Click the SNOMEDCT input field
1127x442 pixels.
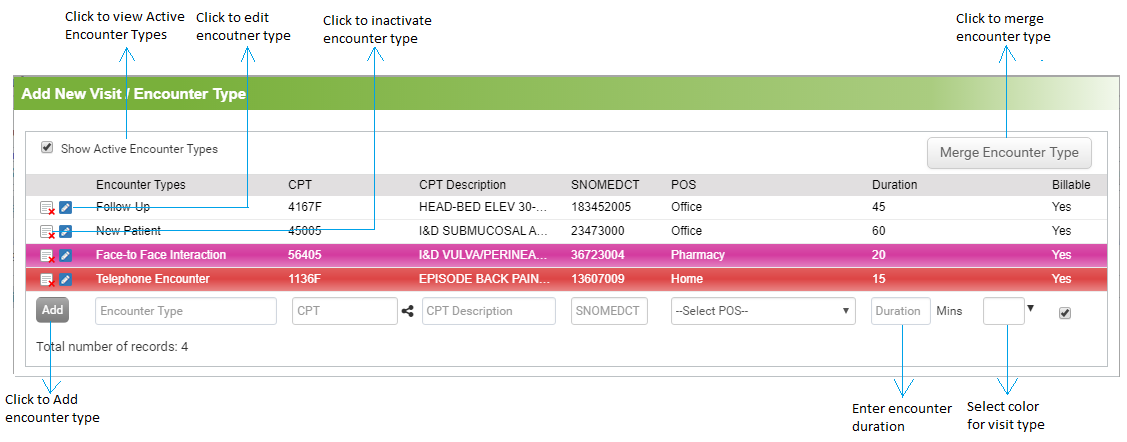pyautogui.click(x=610, y=311)
